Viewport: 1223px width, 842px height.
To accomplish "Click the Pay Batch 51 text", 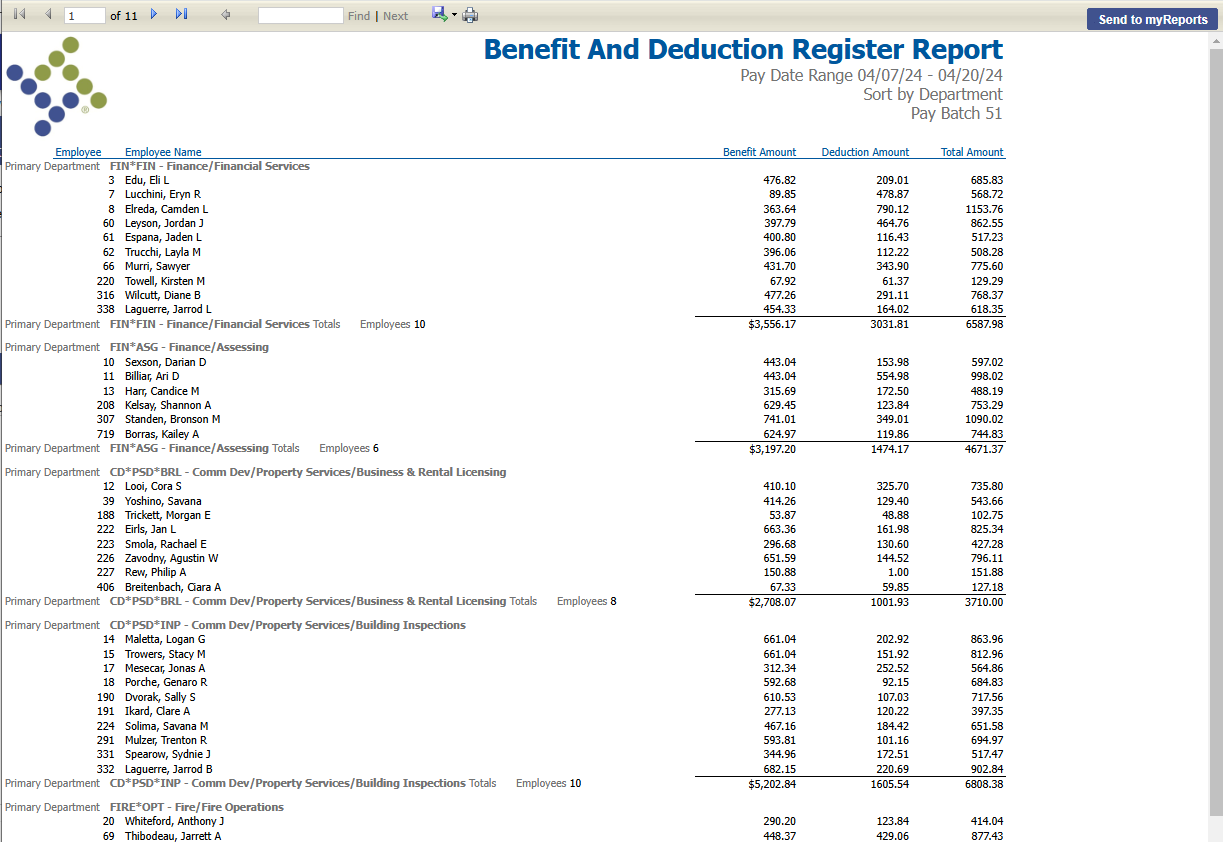I will [x=956, y=114].
